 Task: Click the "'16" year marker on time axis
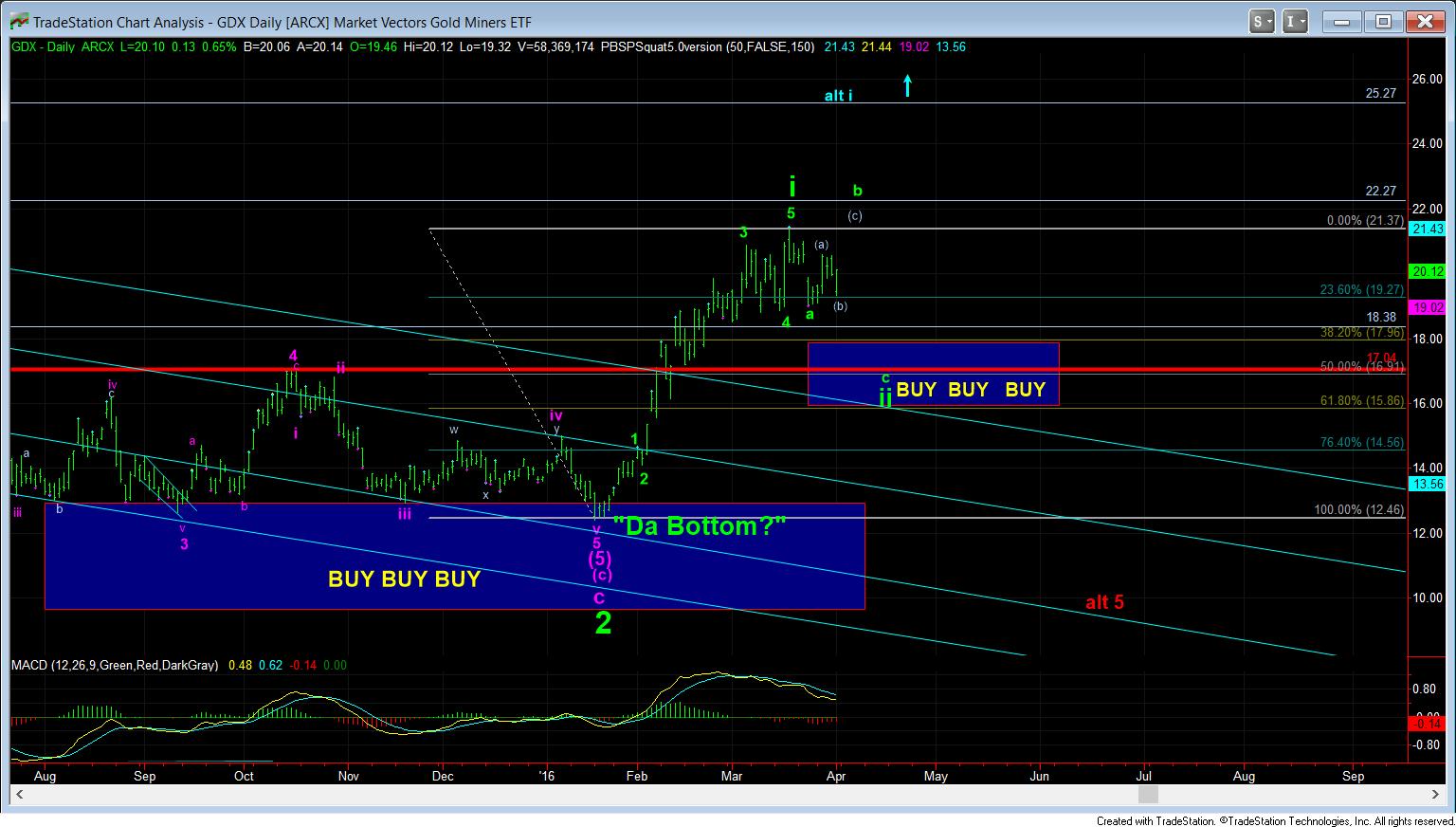pyautogui.click(x=547, y=776)
